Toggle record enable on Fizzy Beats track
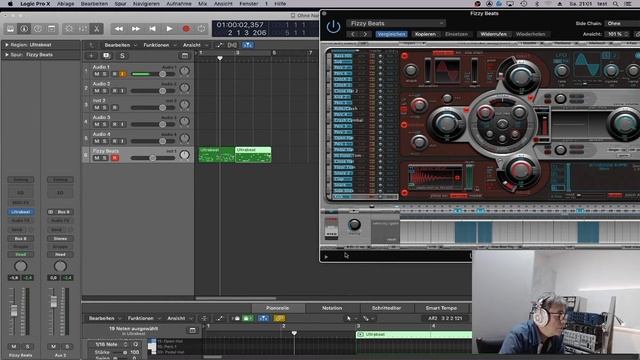Image resolution: width=640 pixels, height=360 pixels. click(x=115, y=158)
